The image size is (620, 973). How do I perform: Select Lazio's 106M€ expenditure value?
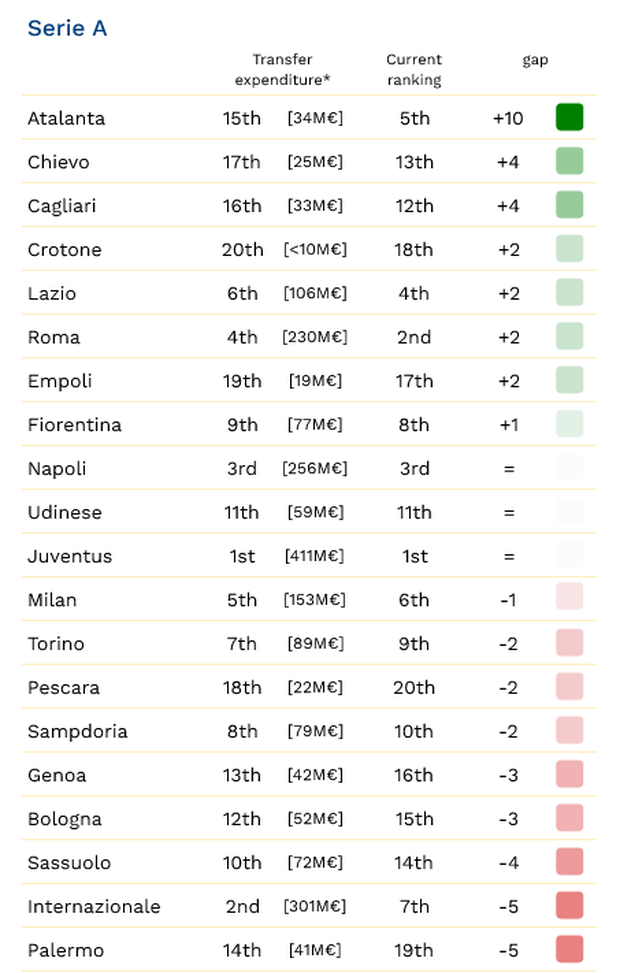[315, 293]
